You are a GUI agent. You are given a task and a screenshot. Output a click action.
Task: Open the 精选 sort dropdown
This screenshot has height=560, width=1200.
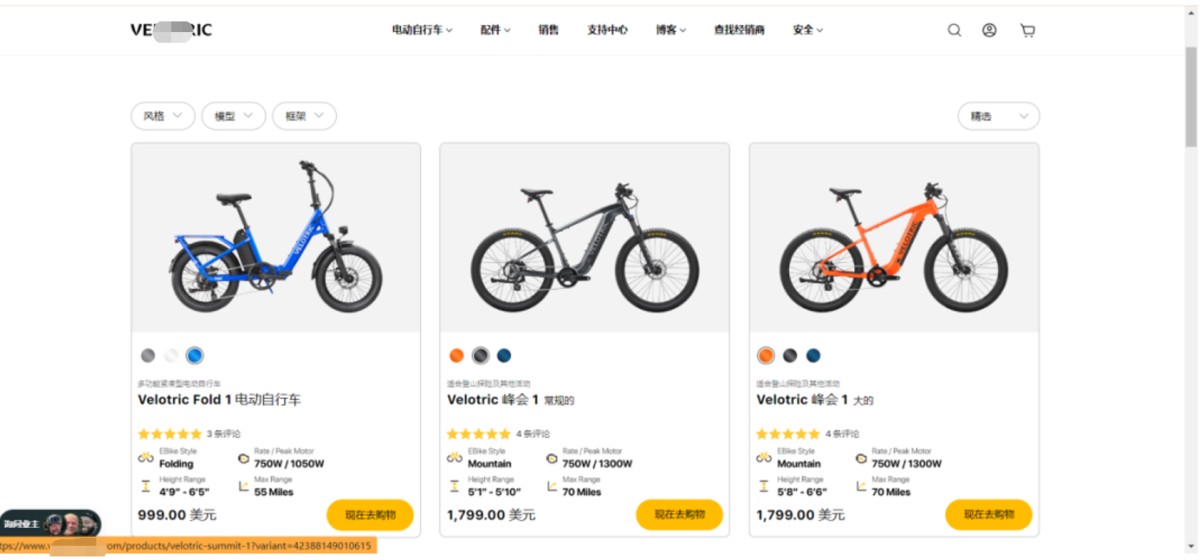pyautogui.click(x=998, y=116)
